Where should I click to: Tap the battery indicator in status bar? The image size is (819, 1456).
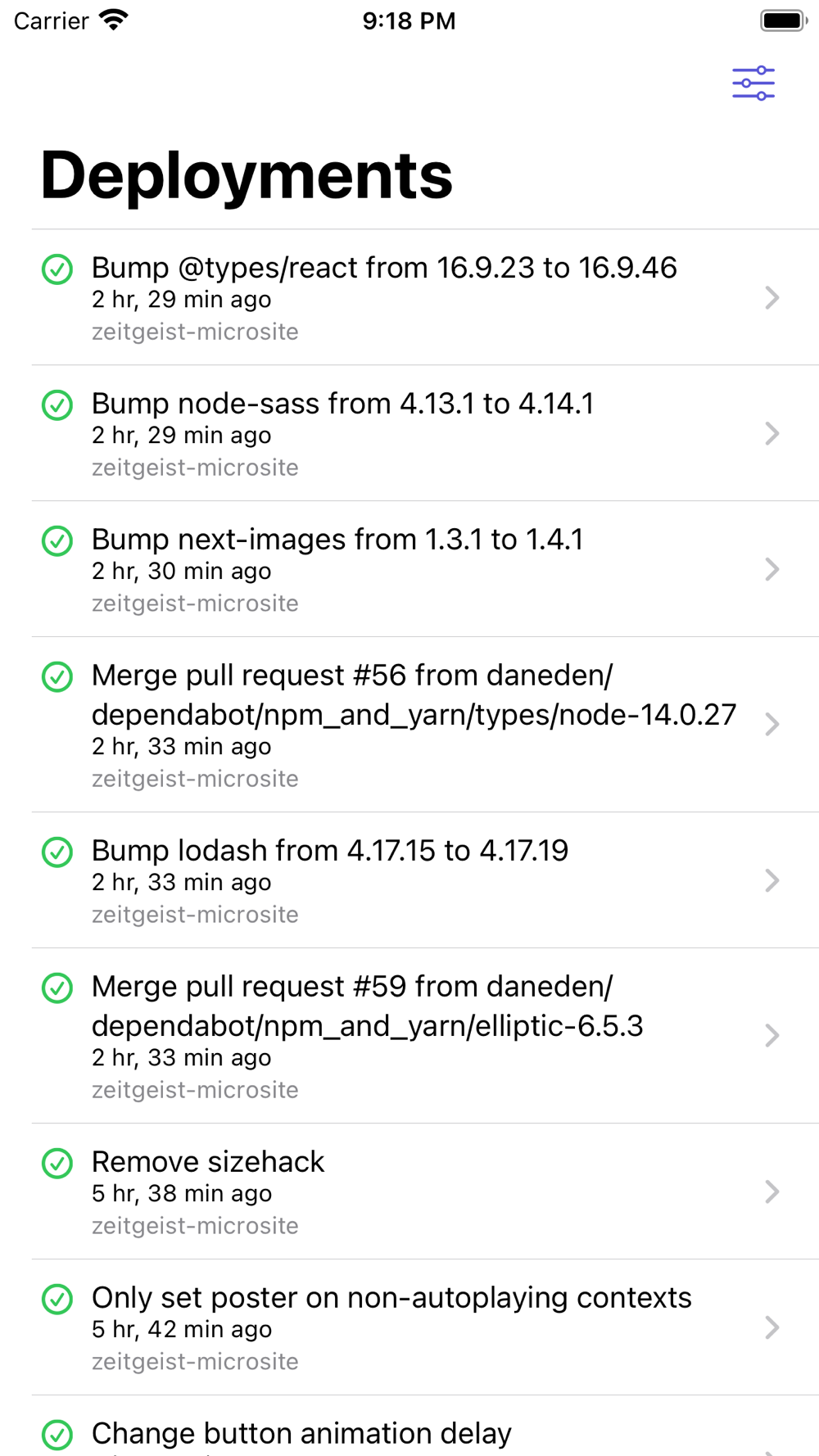pos(784,20)
